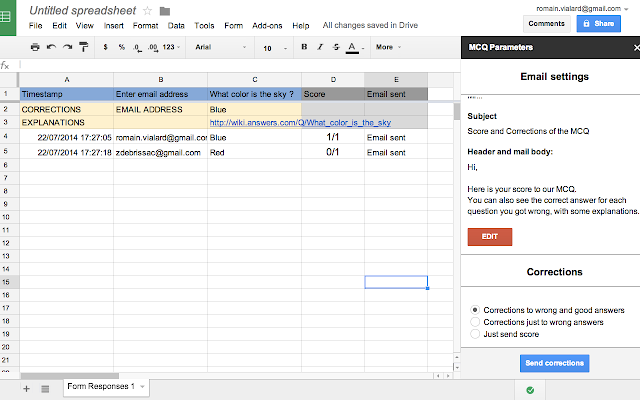Image resolution: width=640 pixels, height=400 pixels.
Task: Open the Google Sheets home icon
Action: click(7, 17)
